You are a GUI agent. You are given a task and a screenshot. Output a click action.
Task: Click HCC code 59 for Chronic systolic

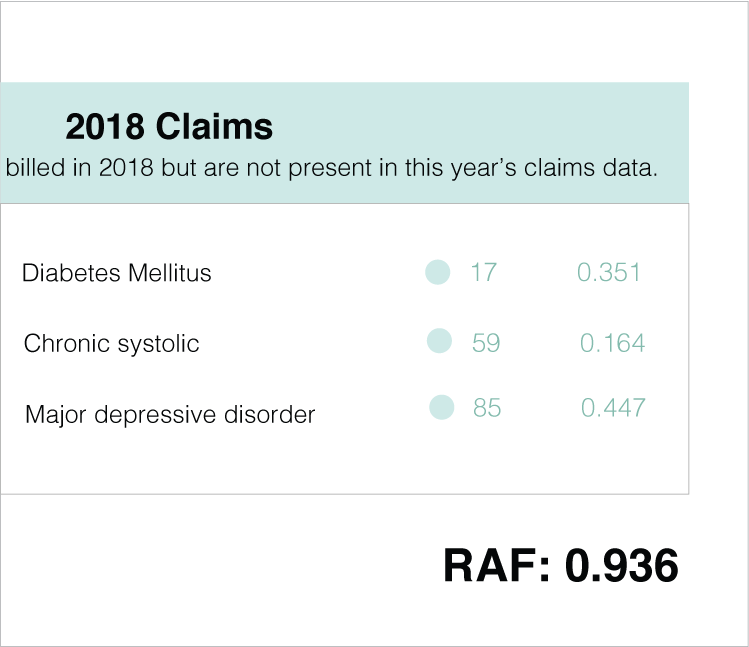(x=486, y=343)
